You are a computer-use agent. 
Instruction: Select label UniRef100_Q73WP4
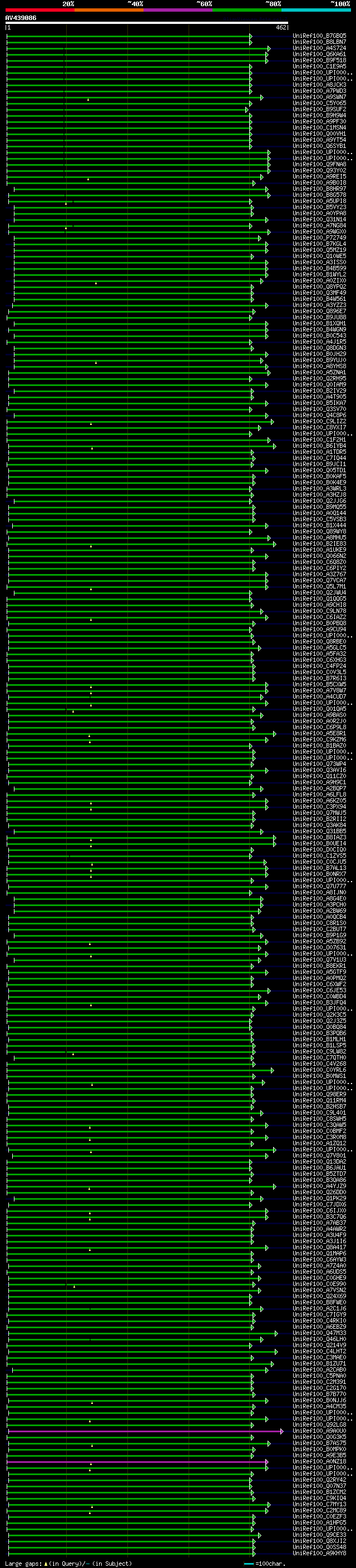click(319, 764)
